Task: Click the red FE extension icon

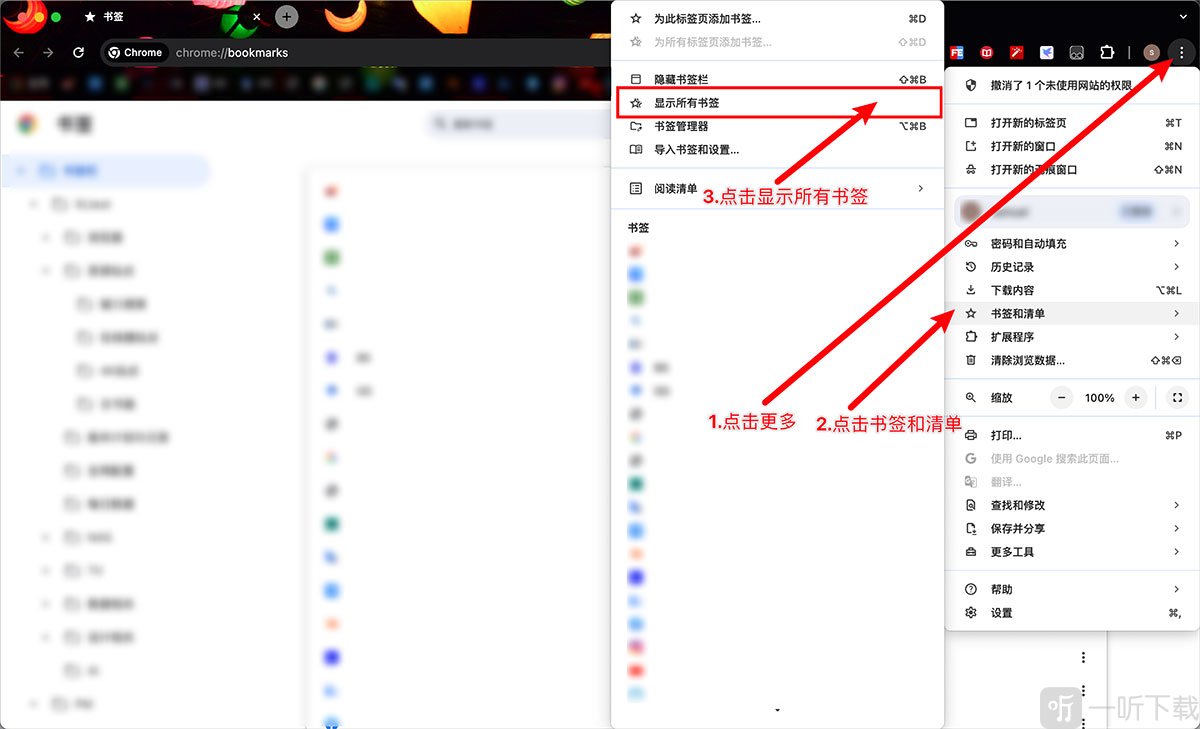Action: point(957,52)
